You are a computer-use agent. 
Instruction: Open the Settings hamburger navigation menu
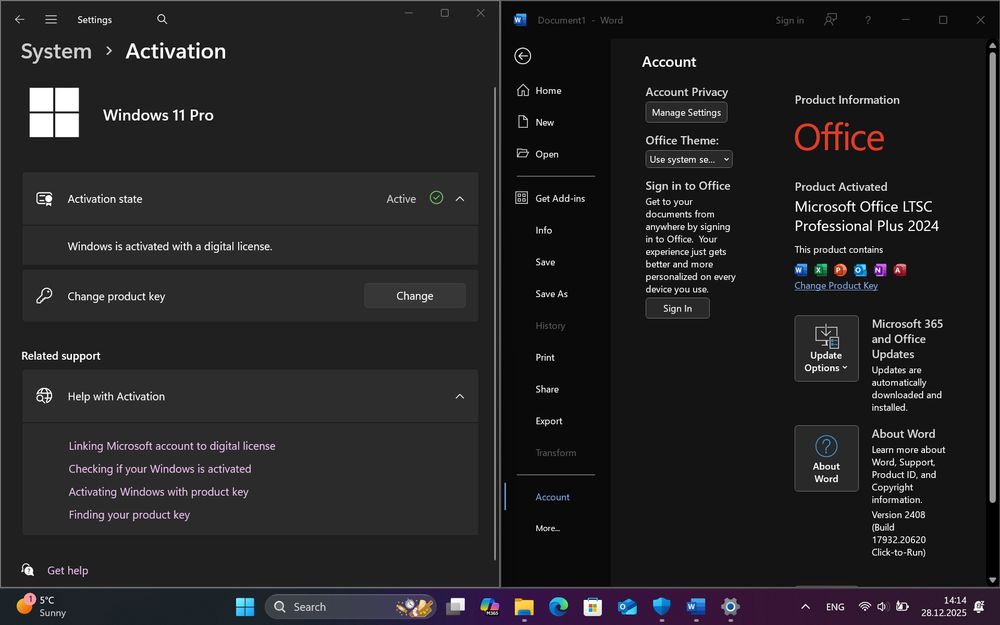tap(51, 19)
